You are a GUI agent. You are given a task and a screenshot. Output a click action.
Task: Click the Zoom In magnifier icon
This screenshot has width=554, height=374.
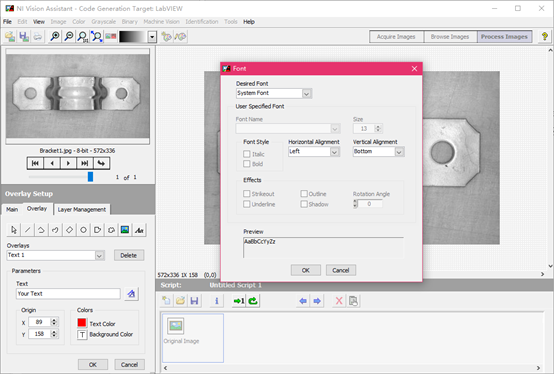(55, 36)
